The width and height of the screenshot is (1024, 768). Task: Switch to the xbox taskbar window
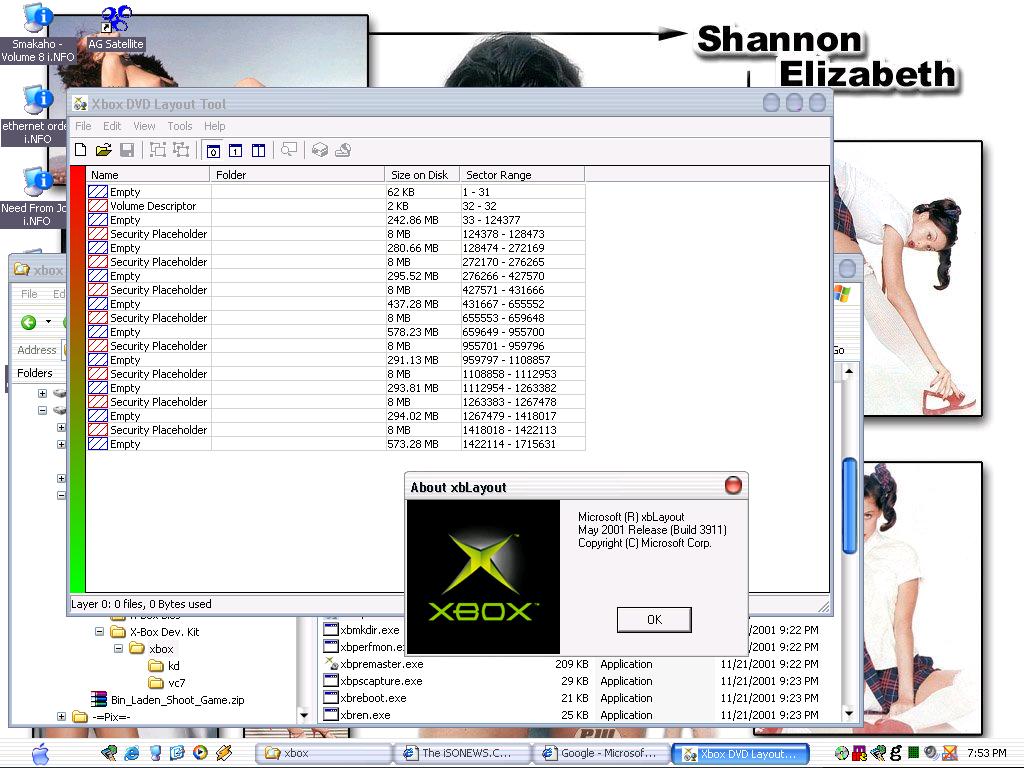pos(323,753)
